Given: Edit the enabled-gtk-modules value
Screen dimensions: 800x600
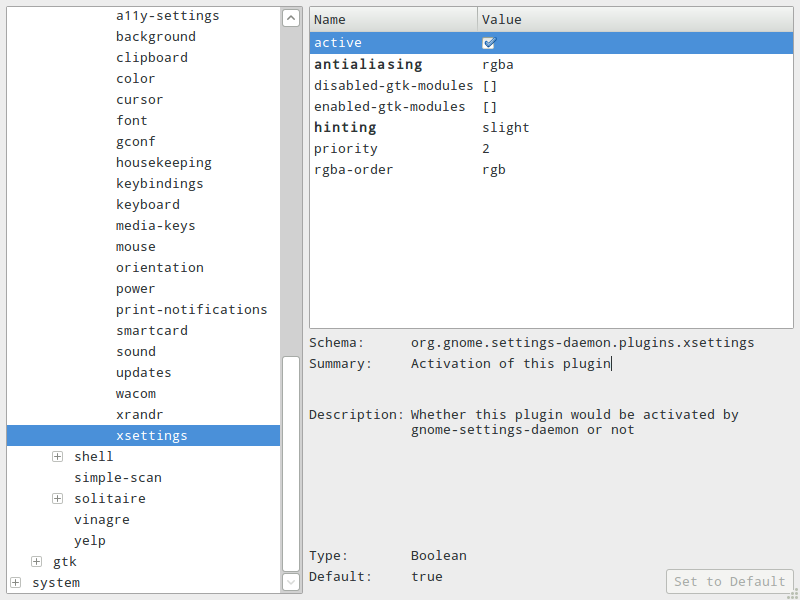Looking at the screenshot, I should (489, 107).
